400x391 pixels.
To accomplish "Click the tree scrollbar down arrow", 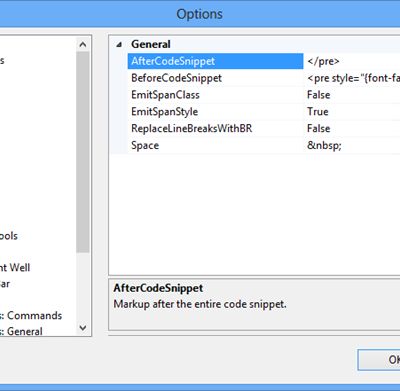I will tap(83, 328).
